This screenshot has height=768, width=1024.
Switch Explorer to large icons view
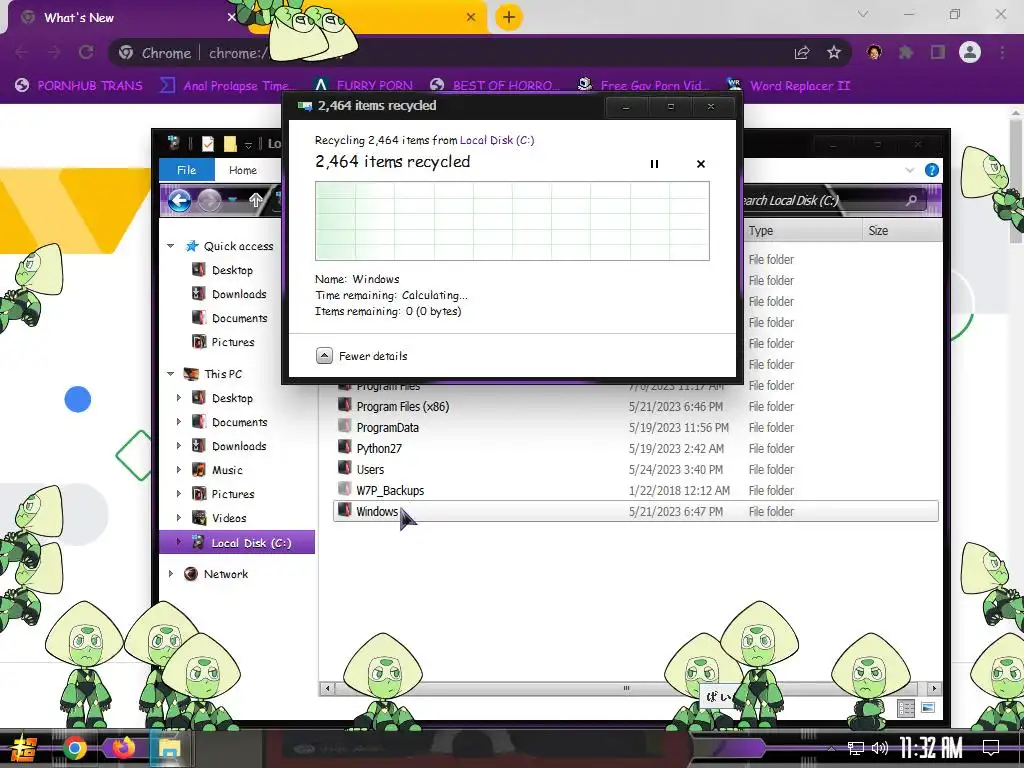[x=928, y=708]
